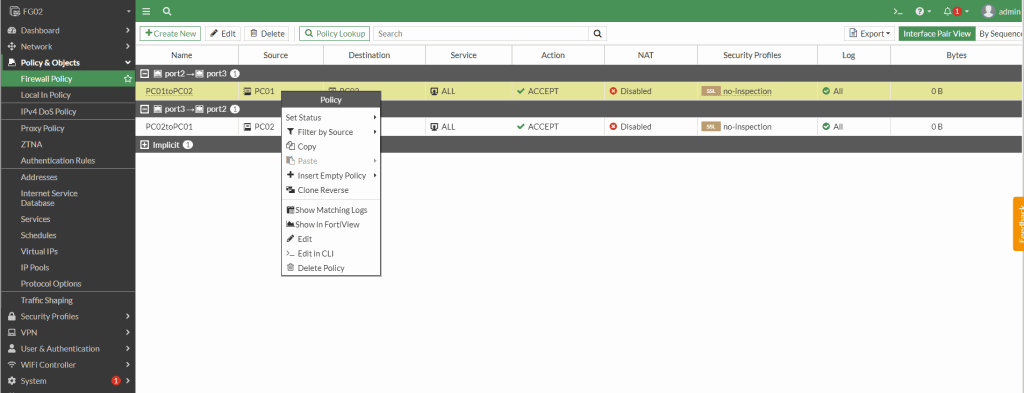This screenshot has width=1024, height=393.
Task: Choose Edit in CLI
Action: [331, 253]
